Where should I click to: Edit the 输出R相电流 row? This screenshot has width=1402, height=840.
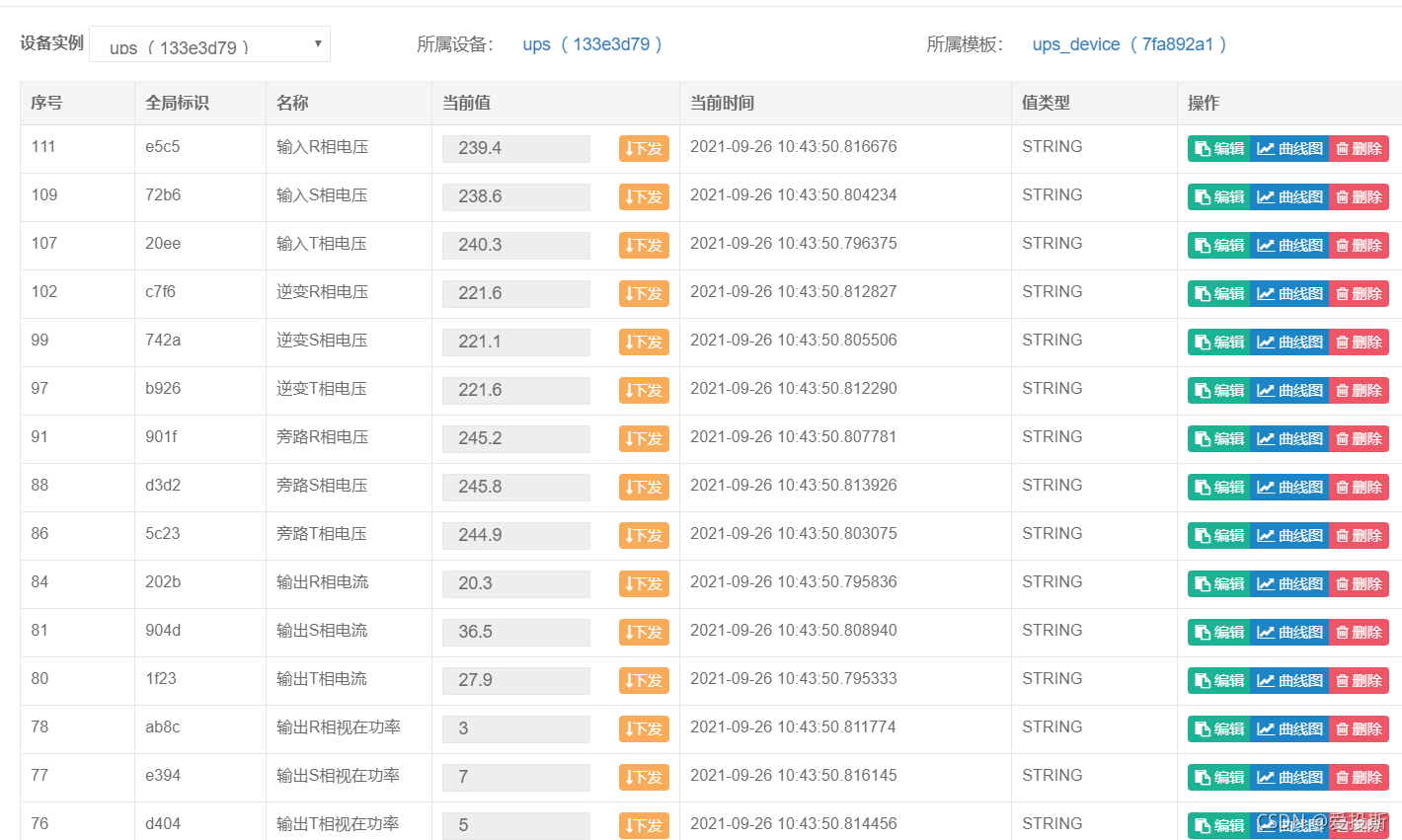click(1219, 583)
